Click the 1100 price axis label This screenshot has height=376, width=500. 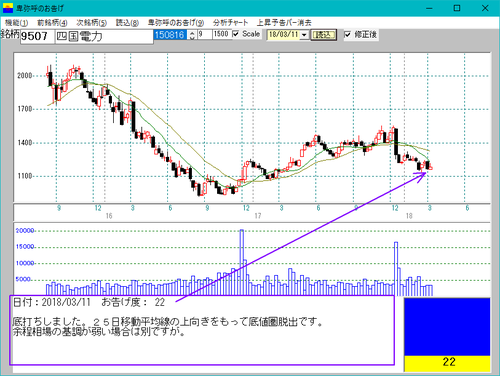click(25, 176)
